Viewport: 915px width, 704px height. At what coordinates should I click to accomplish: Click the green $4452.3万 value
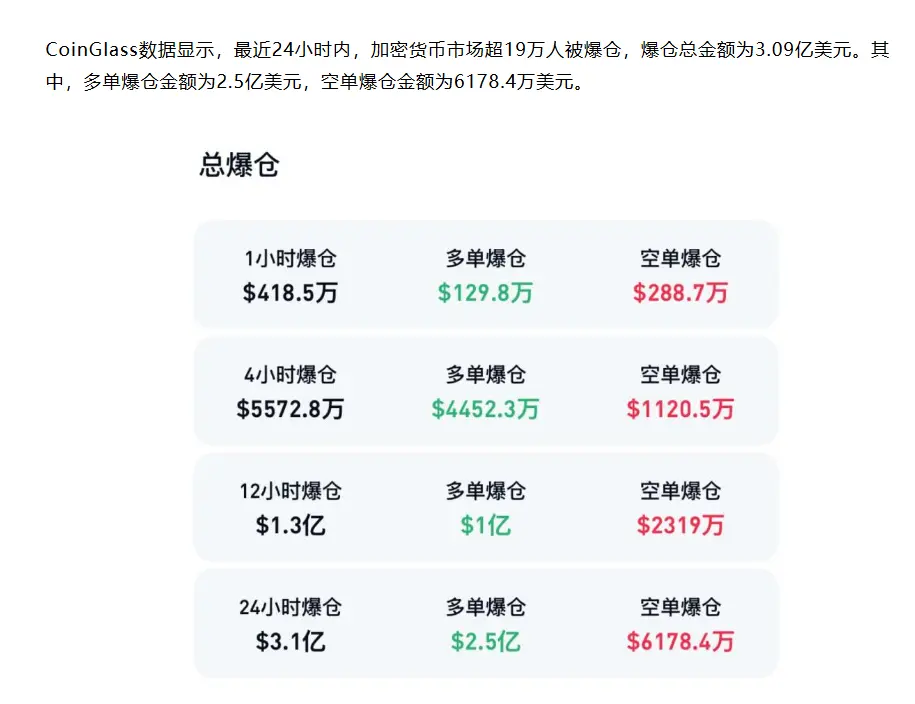tap(486, 409)
